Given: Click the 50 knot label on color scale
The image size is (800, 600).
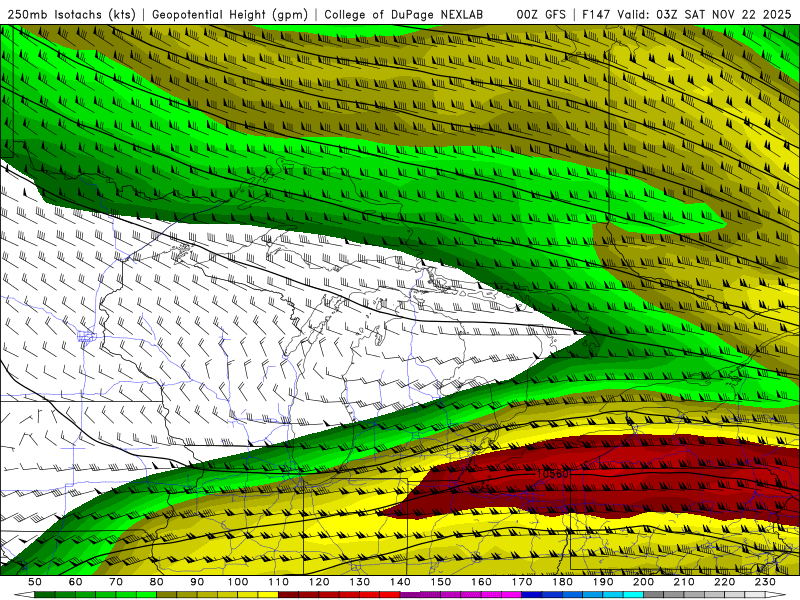Looking at the screenshot, I should [x=35, y=582].
